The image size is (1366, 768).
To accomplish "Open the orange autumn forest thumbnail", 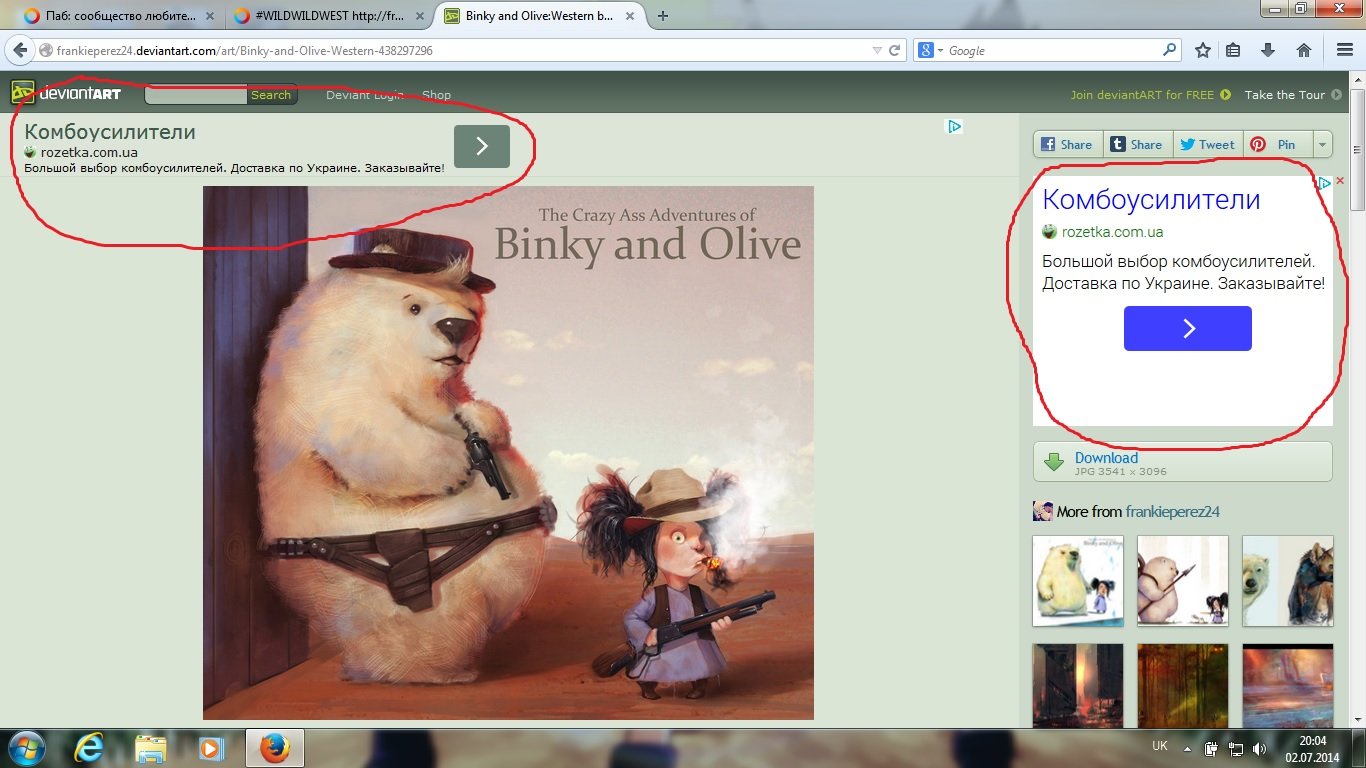I will (x=1183, y=686).
